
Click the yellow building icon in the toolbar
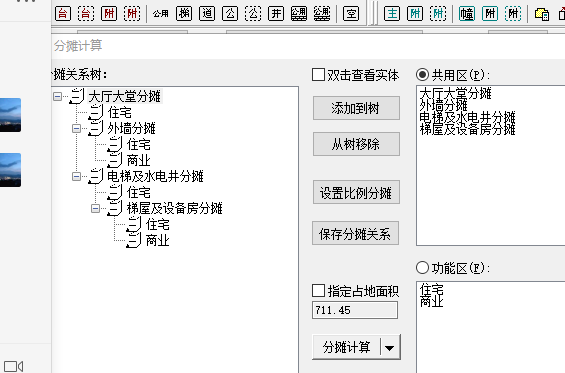coord(542,14)
